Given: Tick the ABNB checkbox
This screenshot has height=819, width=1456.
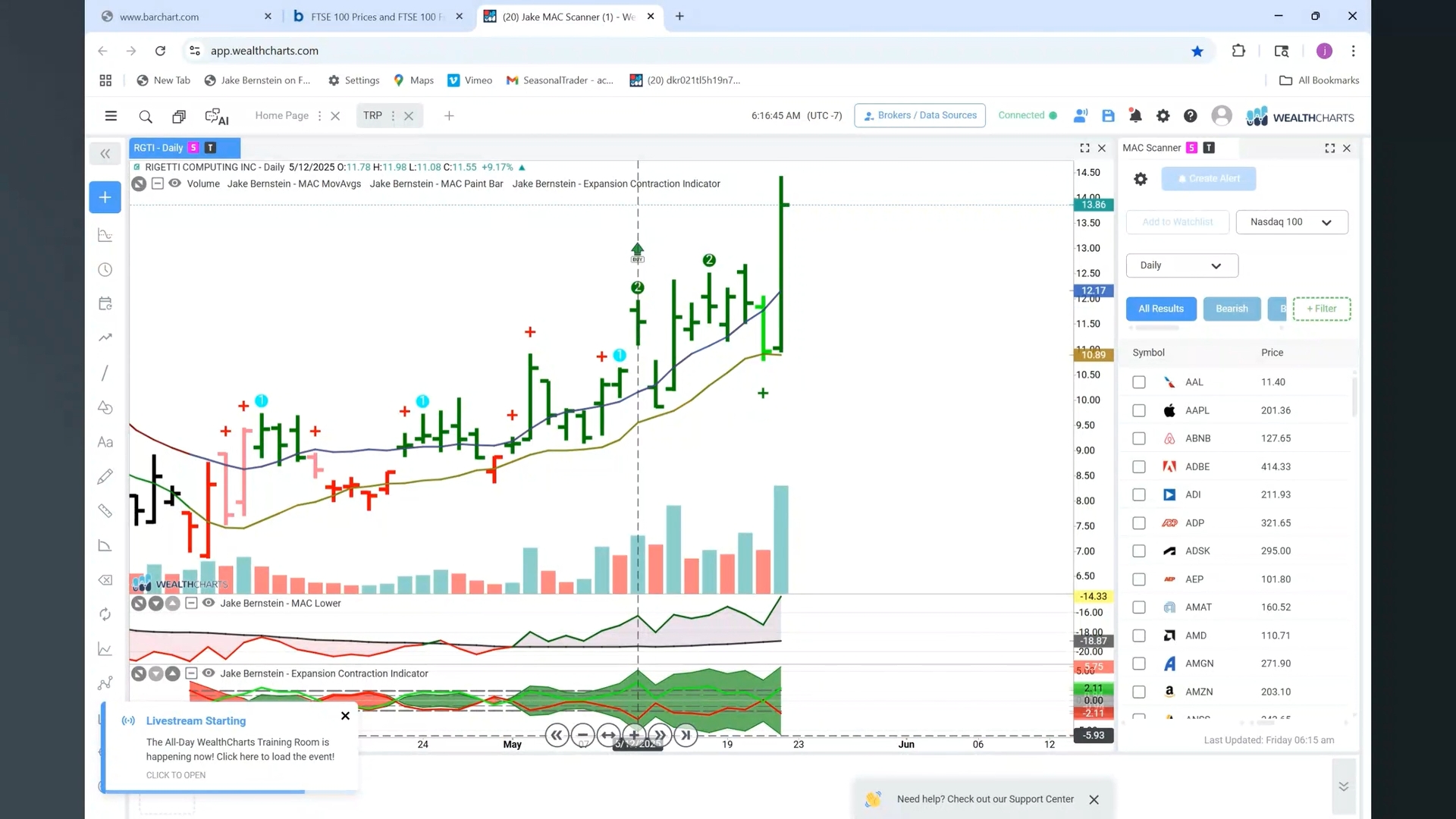Looking at the screenshot, I should tap(1139, 438).
